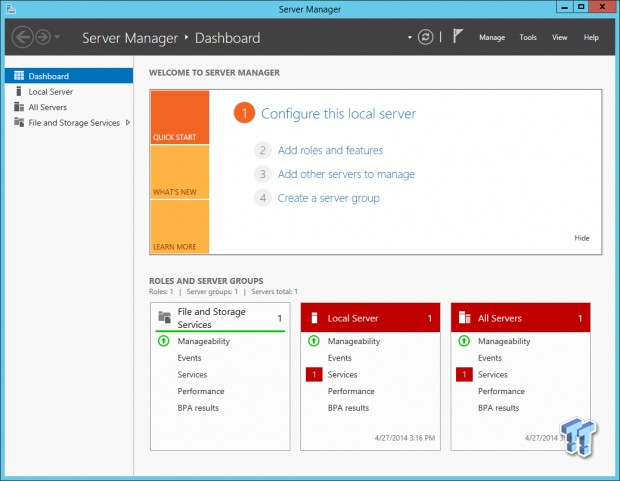
Task: Click step number 3 circle
Action: pos(263,174)
